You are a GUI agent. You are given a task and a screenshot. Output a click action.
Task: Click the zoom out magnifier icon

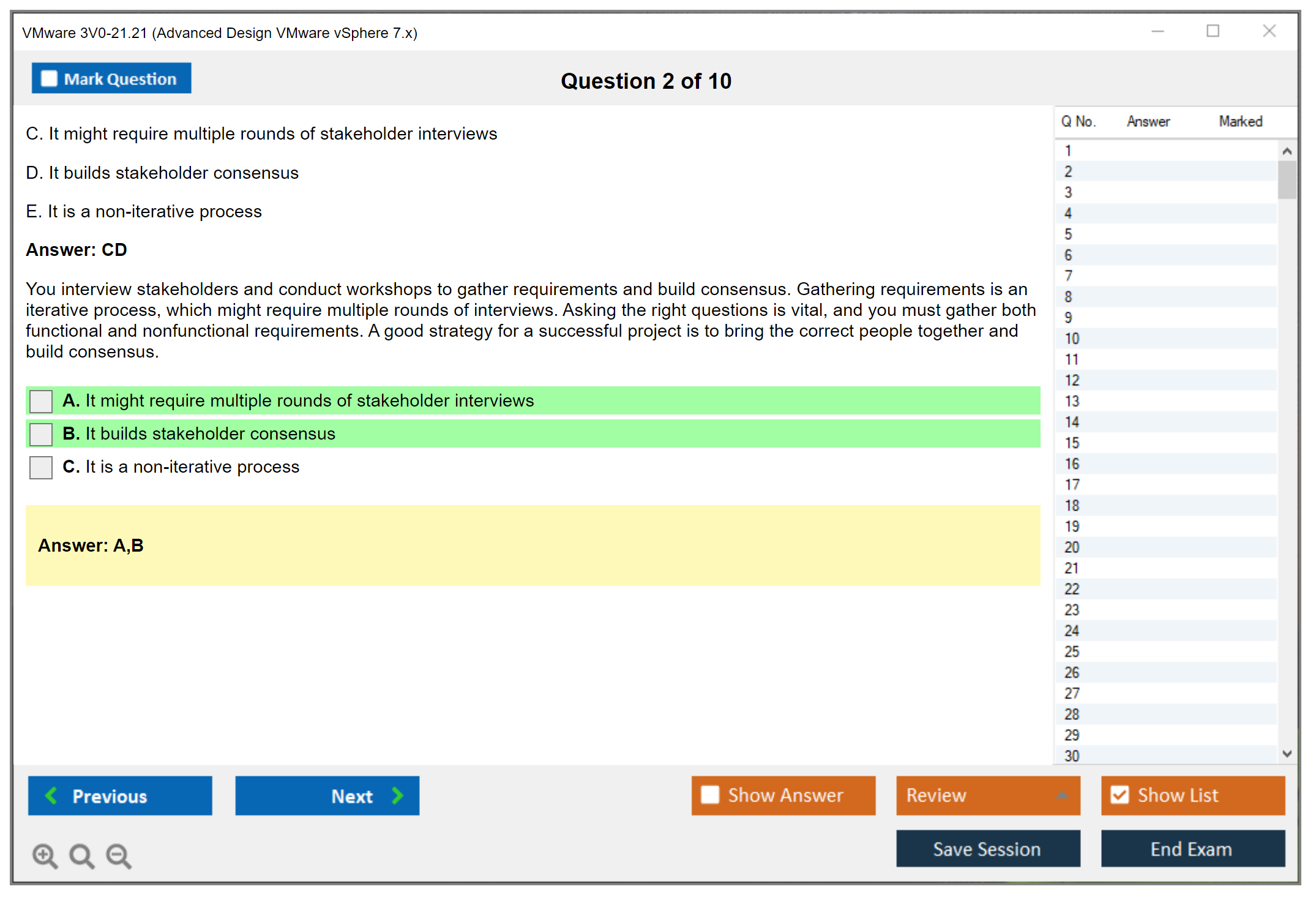pyautogui.click(x=118, y=855)
